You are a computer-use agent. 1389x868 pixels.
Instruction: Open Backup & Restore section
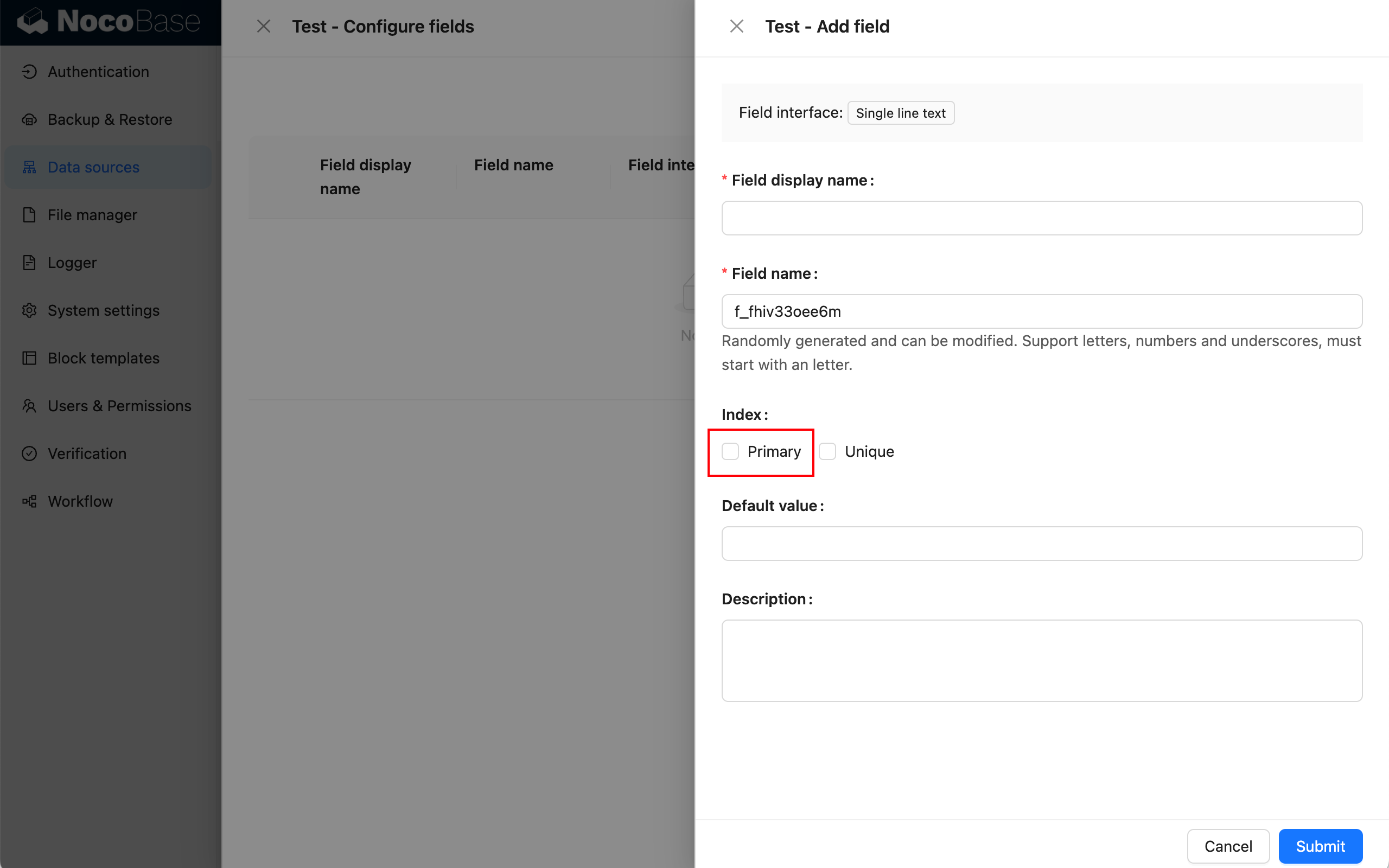click(x=110, y=119)
